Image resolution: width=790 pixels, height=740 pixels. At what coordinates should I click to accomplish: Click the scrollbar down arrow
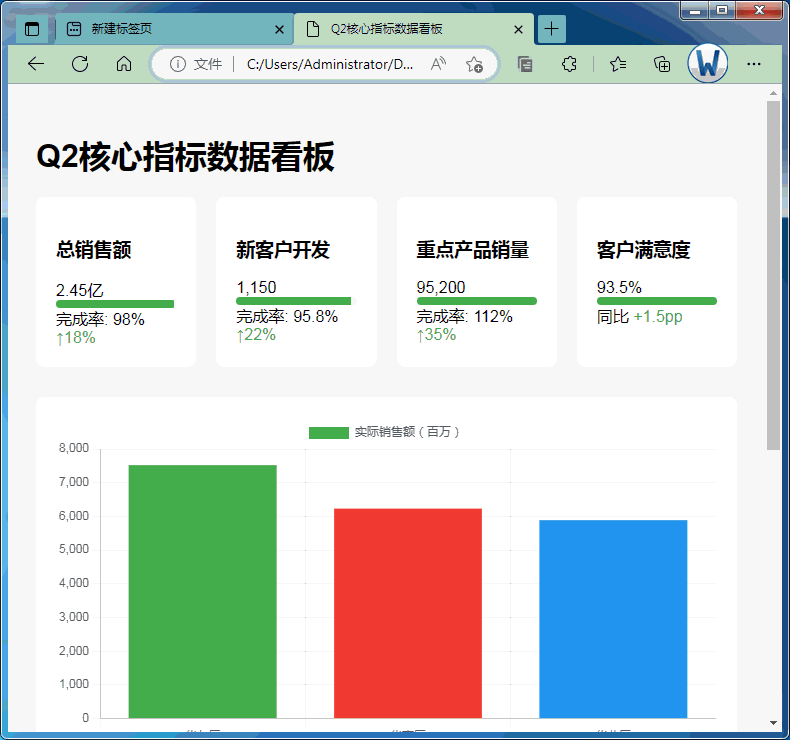point(773,723)
